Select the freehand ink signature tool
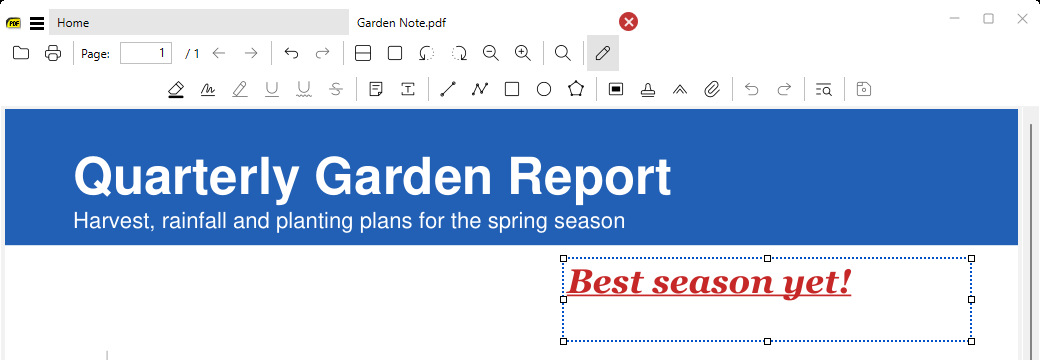 pyautogui.click(x=208, y=90)
